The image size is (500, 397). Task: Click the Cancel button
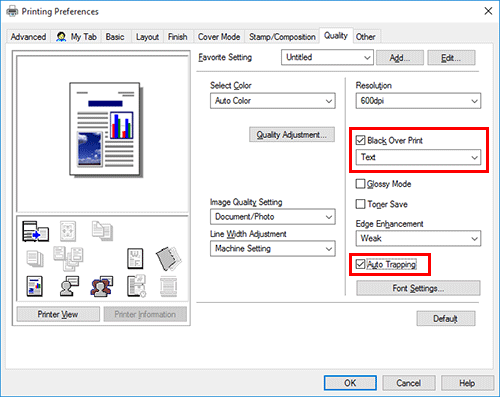(409, 383)
